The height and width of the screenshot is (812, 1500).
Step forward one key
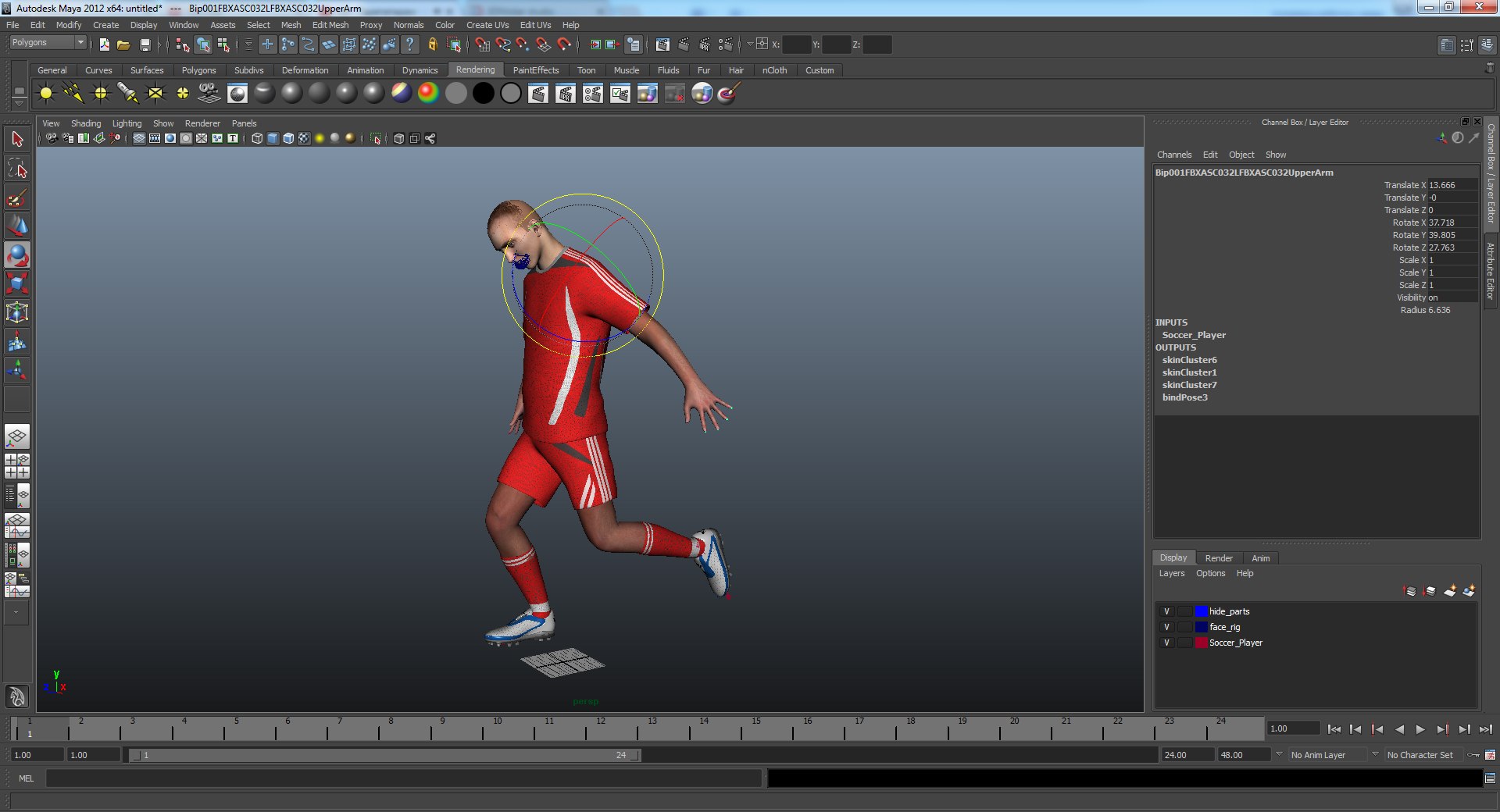pos(1442,729)
